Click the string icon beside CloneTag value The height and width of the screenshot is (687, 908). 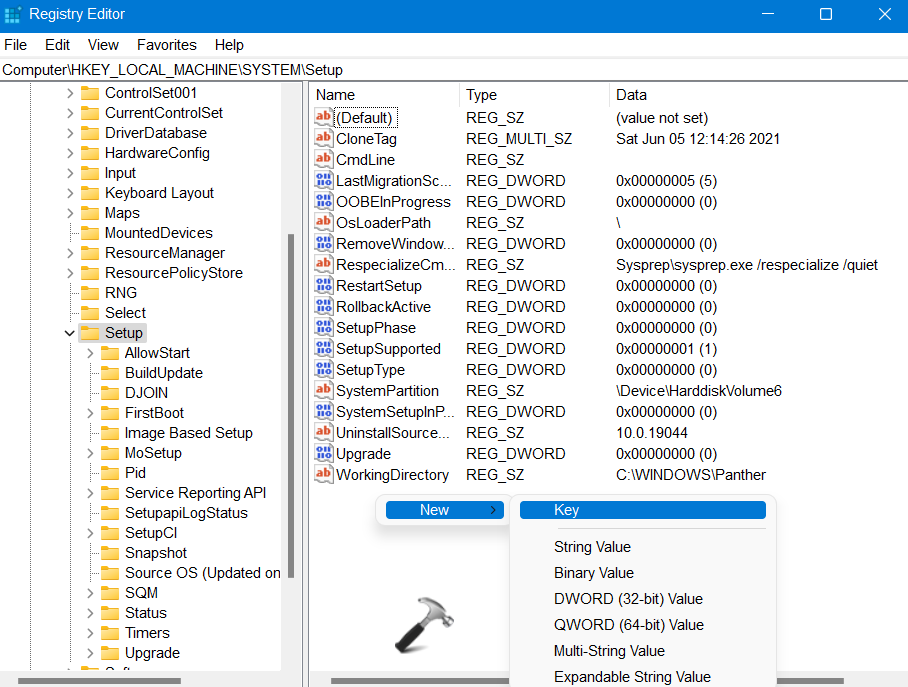323,139
